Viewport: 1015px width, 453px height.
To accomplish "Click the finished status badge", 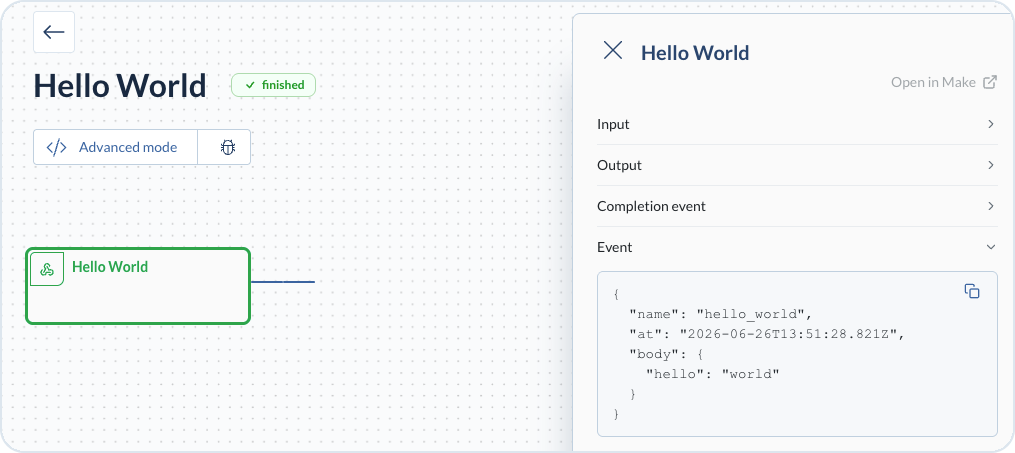I will click(273, 85).
